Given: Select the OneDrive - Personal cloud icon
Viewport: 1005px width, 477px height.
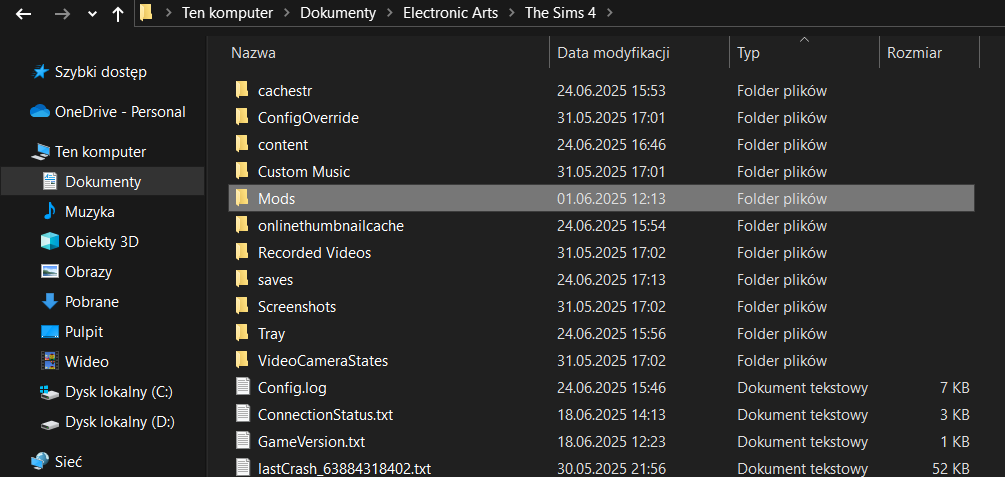Looking at the screenshot, I should pyautogui.click(x=40, y=112).
